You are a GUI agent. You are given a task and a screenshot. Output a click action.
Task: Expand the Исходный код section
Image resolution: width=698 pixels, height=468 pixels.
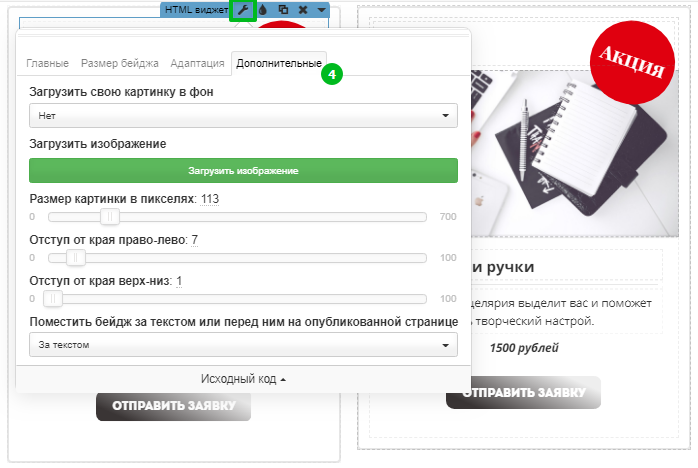click(243, 380)
